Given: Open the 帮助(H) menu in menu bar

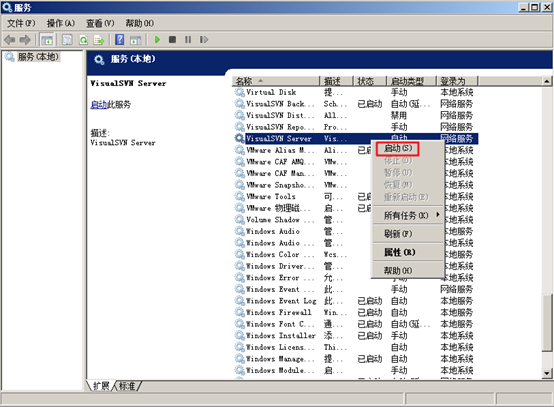Looking at the screenshot, I should coord(140,23).
